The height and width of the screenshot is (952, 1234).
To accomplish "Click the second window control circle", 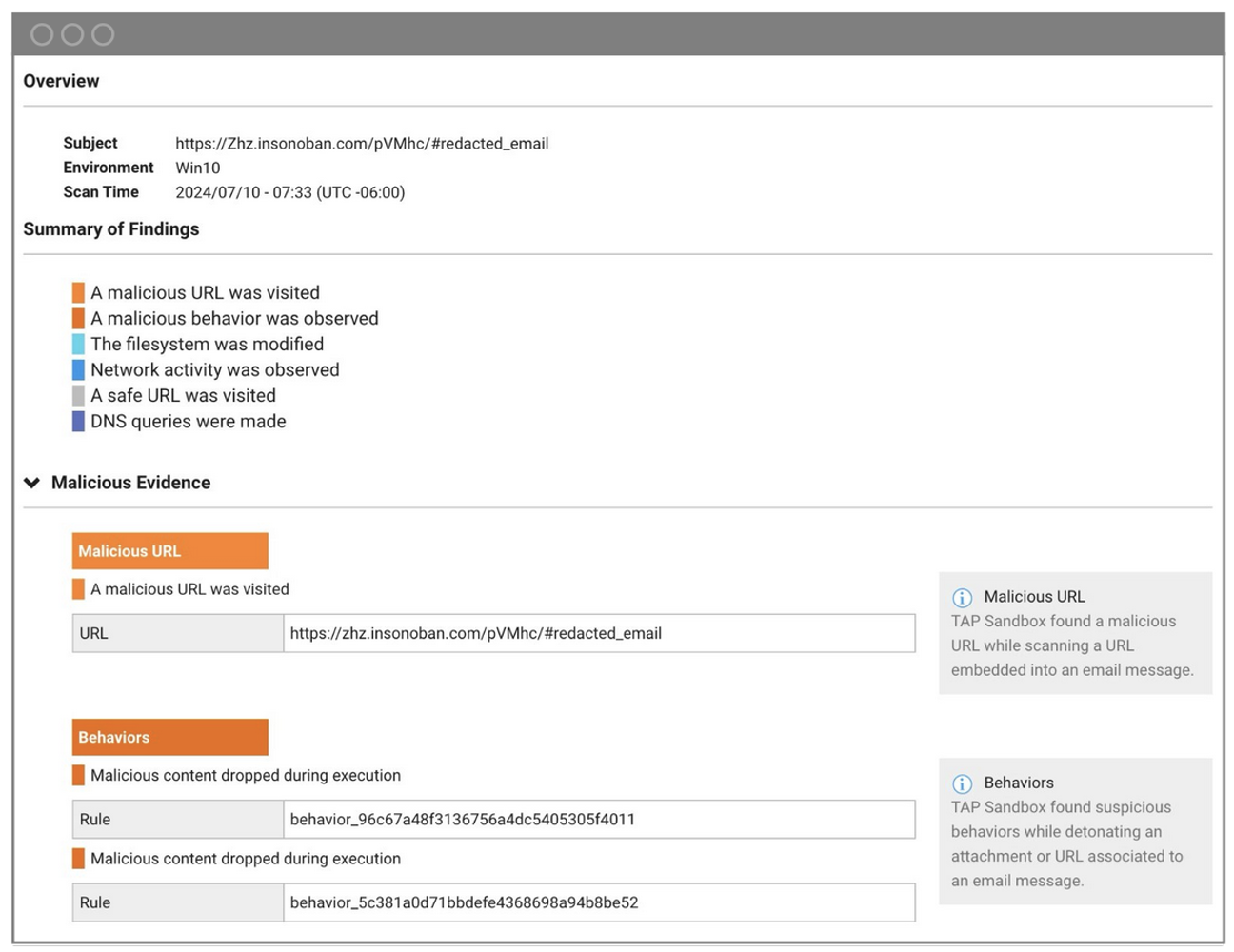I will [72, 35].
